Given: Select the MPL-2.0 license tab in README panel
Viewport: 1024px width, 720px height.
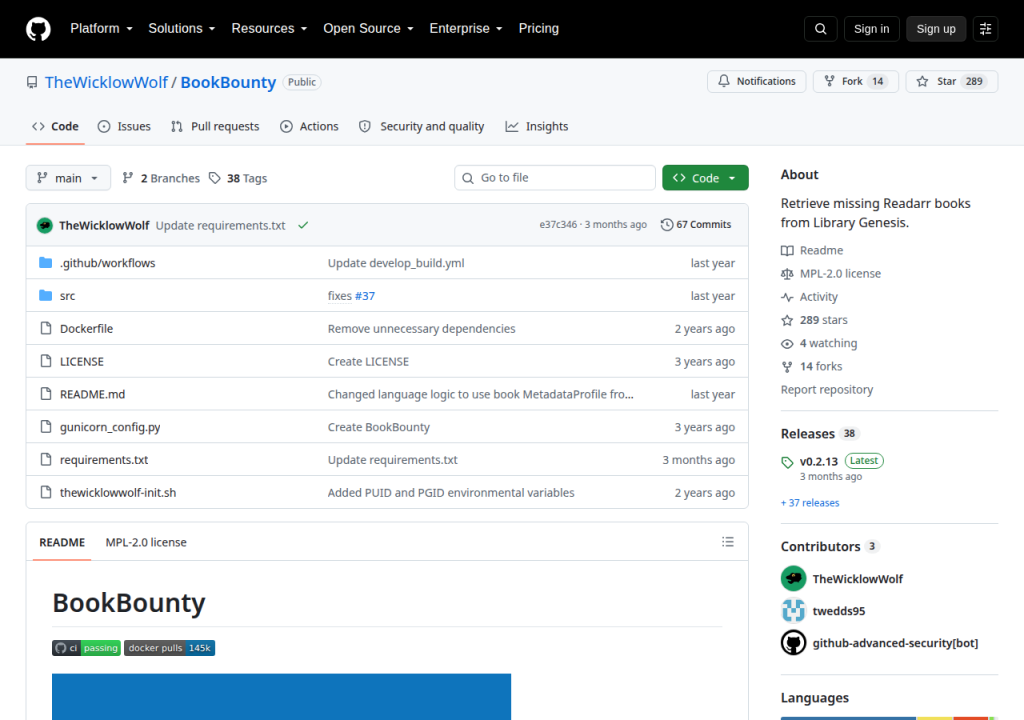Looking at the screenshot, I should click(x=146, y=542).
